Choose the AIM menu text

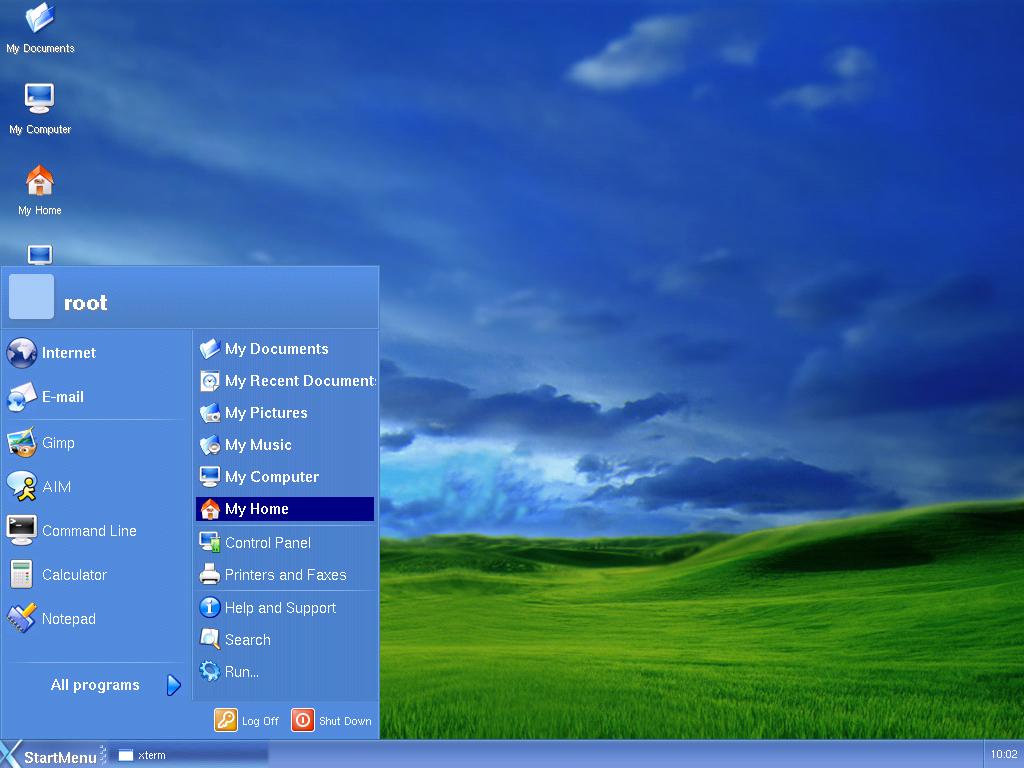point(56,487)
